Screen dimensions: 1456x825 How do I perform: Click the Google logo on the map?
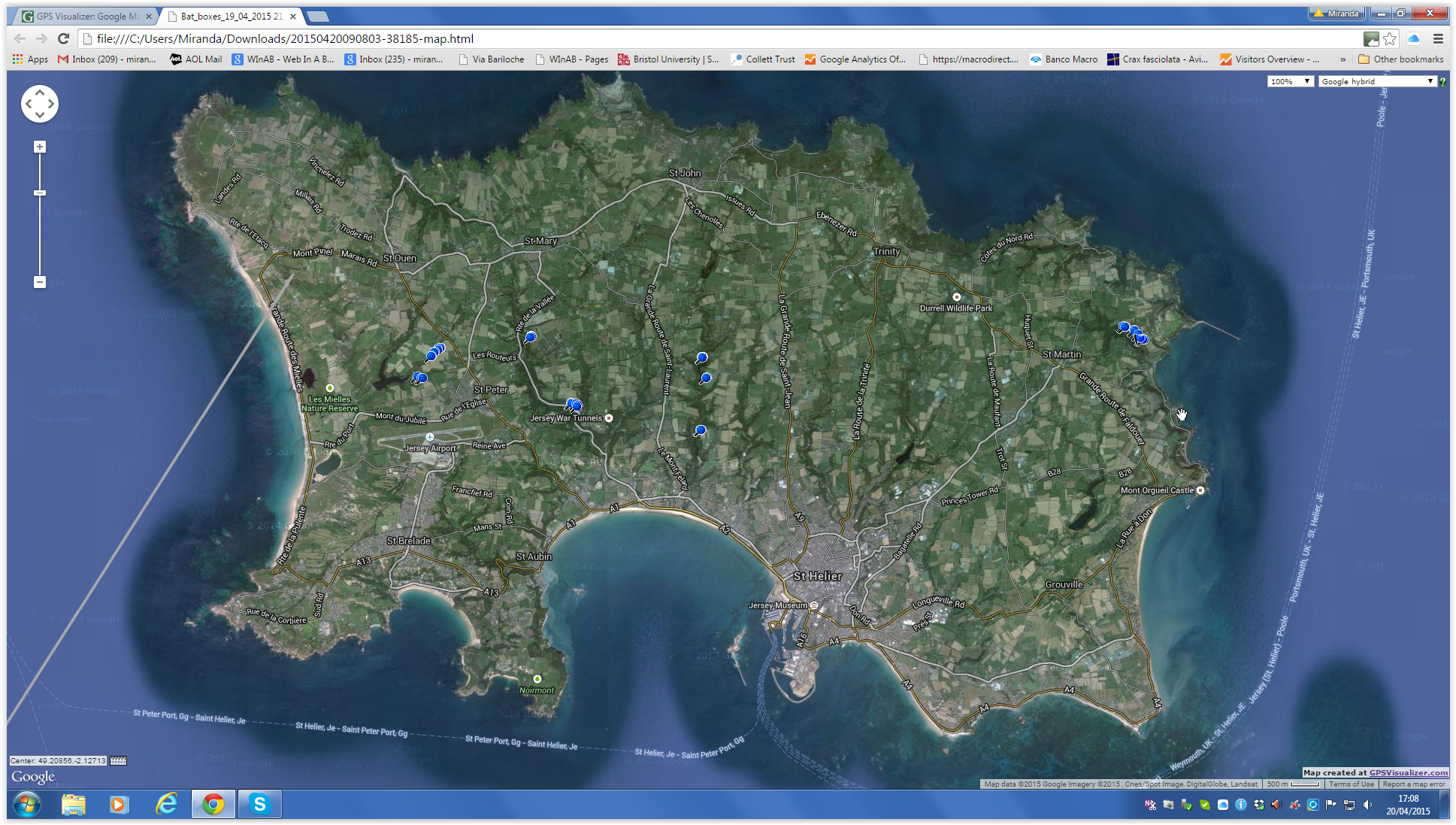[33, 776]
